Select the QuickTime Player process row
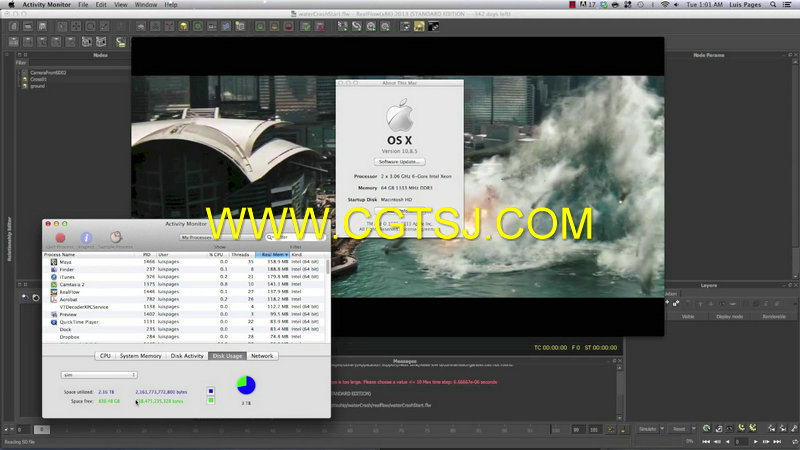 tap(184, 322)
